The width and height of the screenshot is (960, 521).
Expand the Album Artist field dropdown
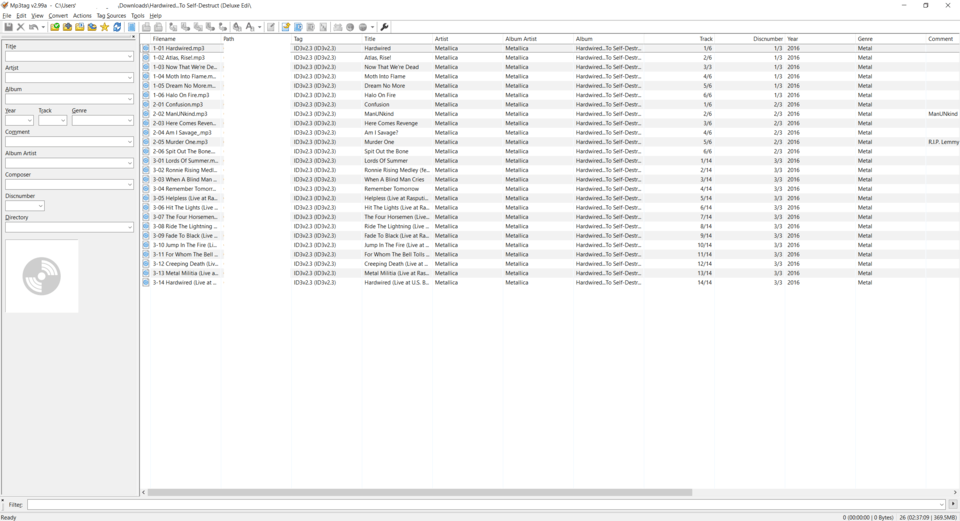(x=130, y=163)
